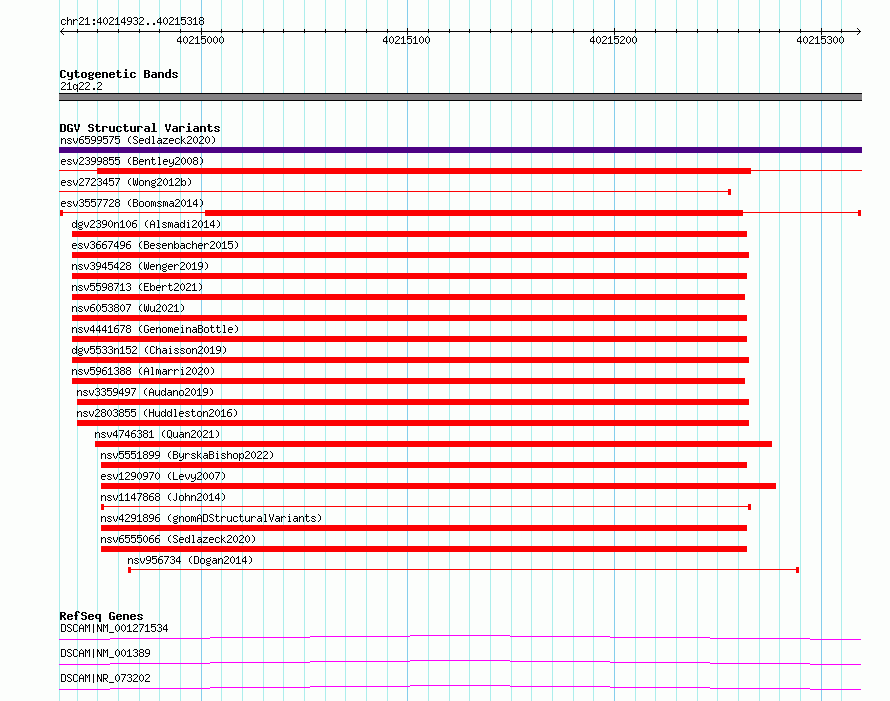Select the red nsv3945428 variant bar
890x701 pixels.
click(409, 276)
